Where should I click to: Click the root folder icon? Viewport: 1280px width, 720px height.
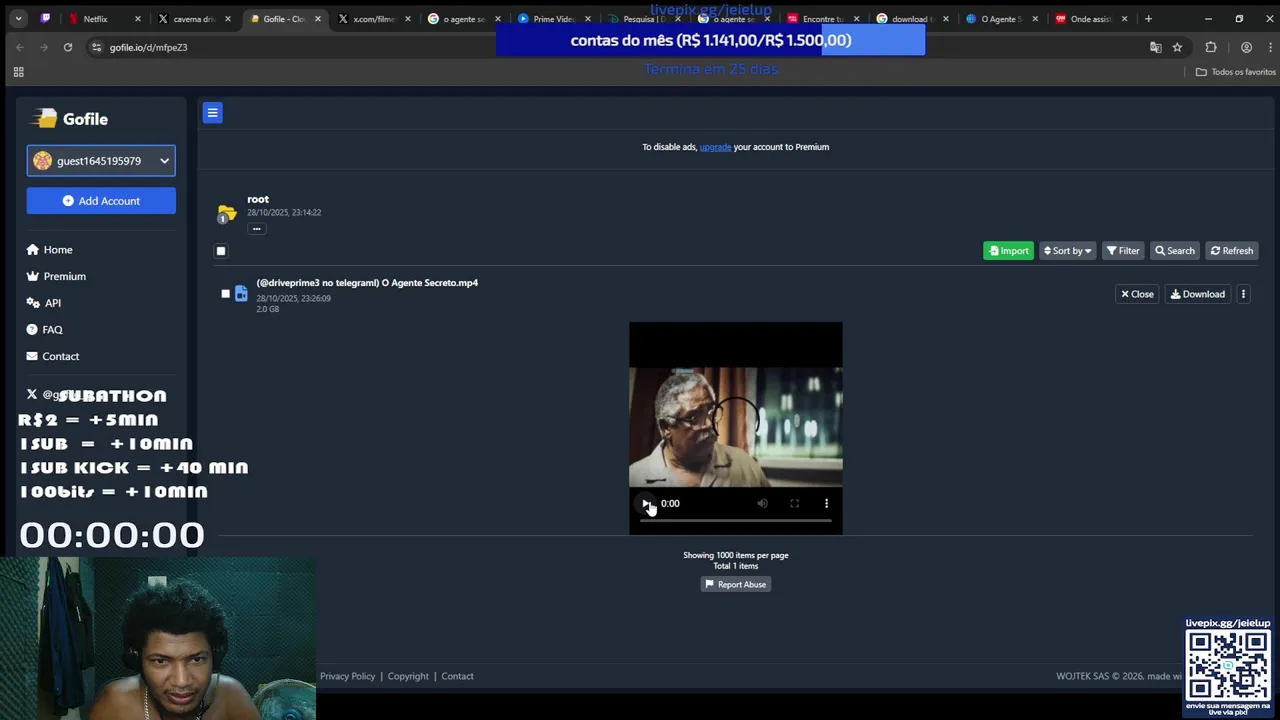(227, 213)
